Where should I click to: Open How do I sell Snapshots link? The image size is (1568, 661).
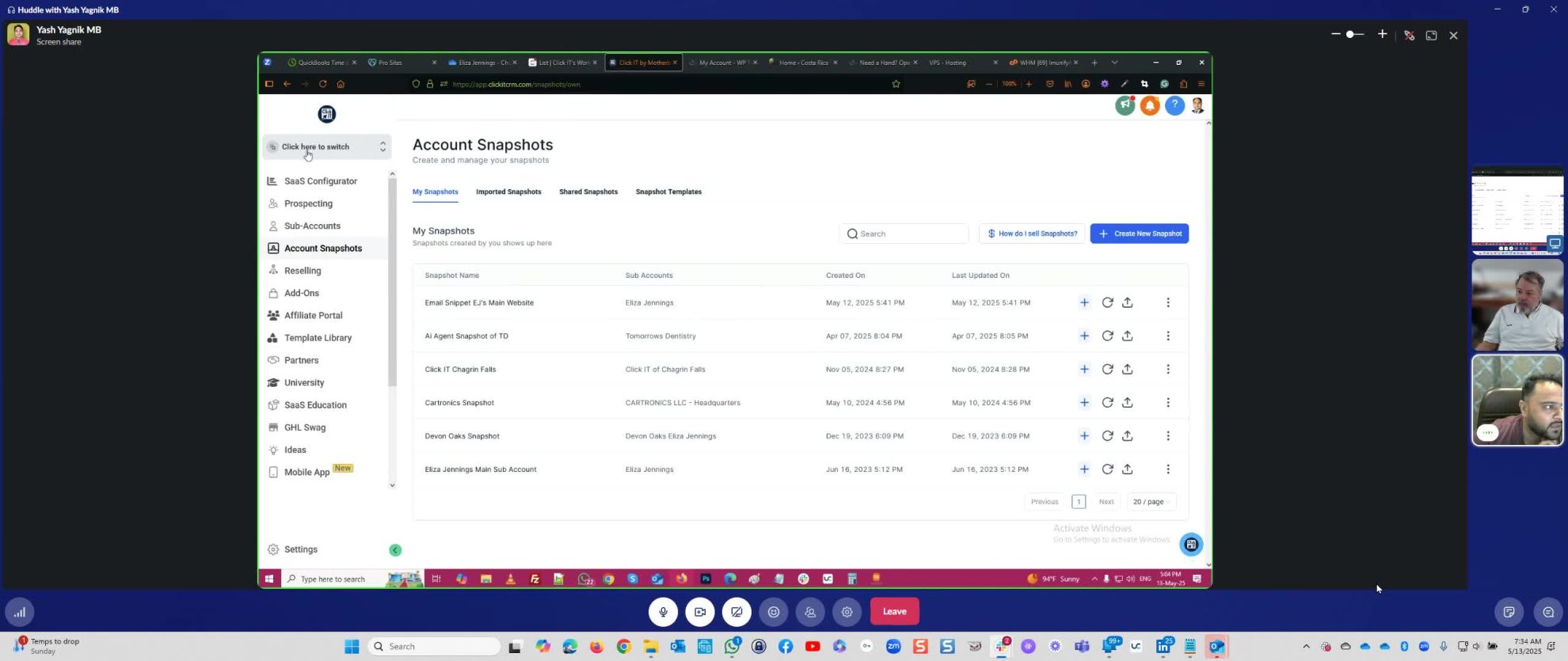pos(1033,234)
